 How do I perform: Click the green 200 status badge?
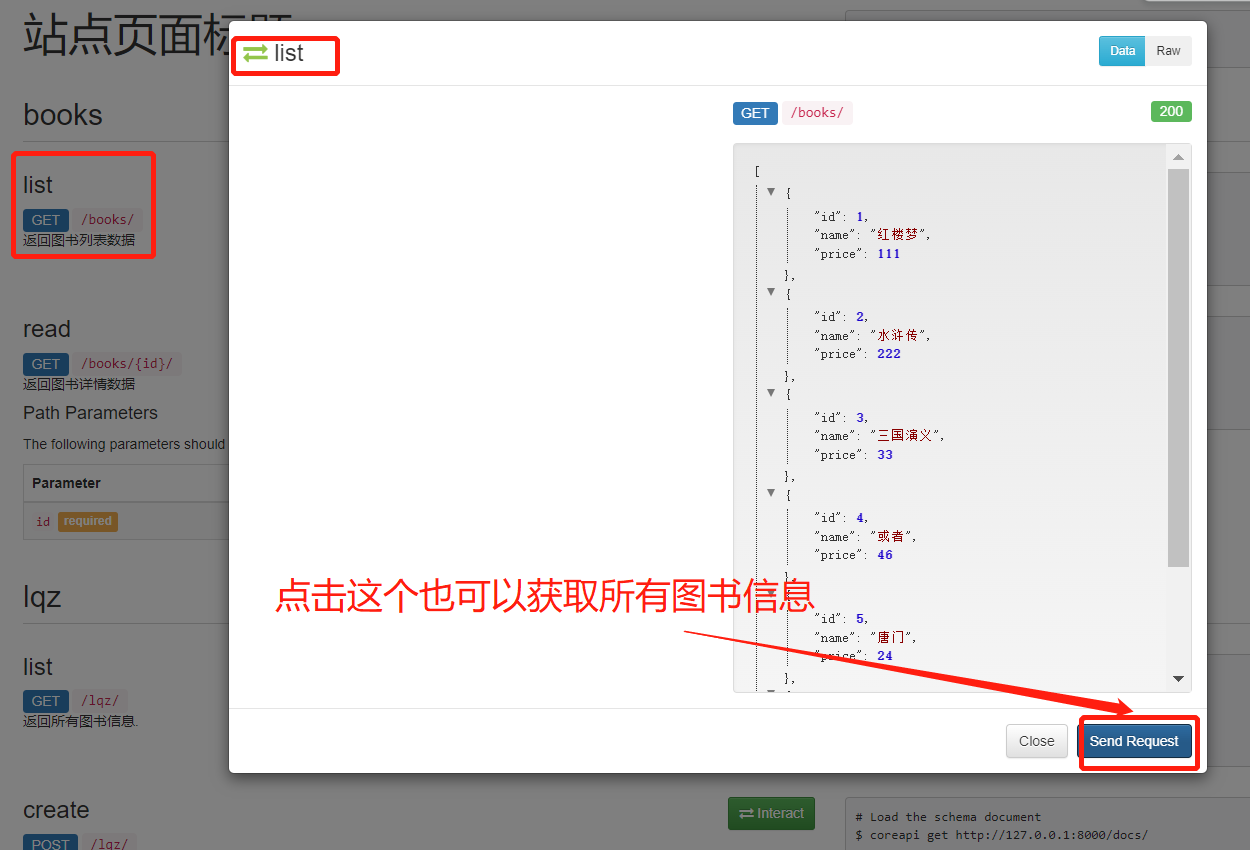click(1171, 111)
